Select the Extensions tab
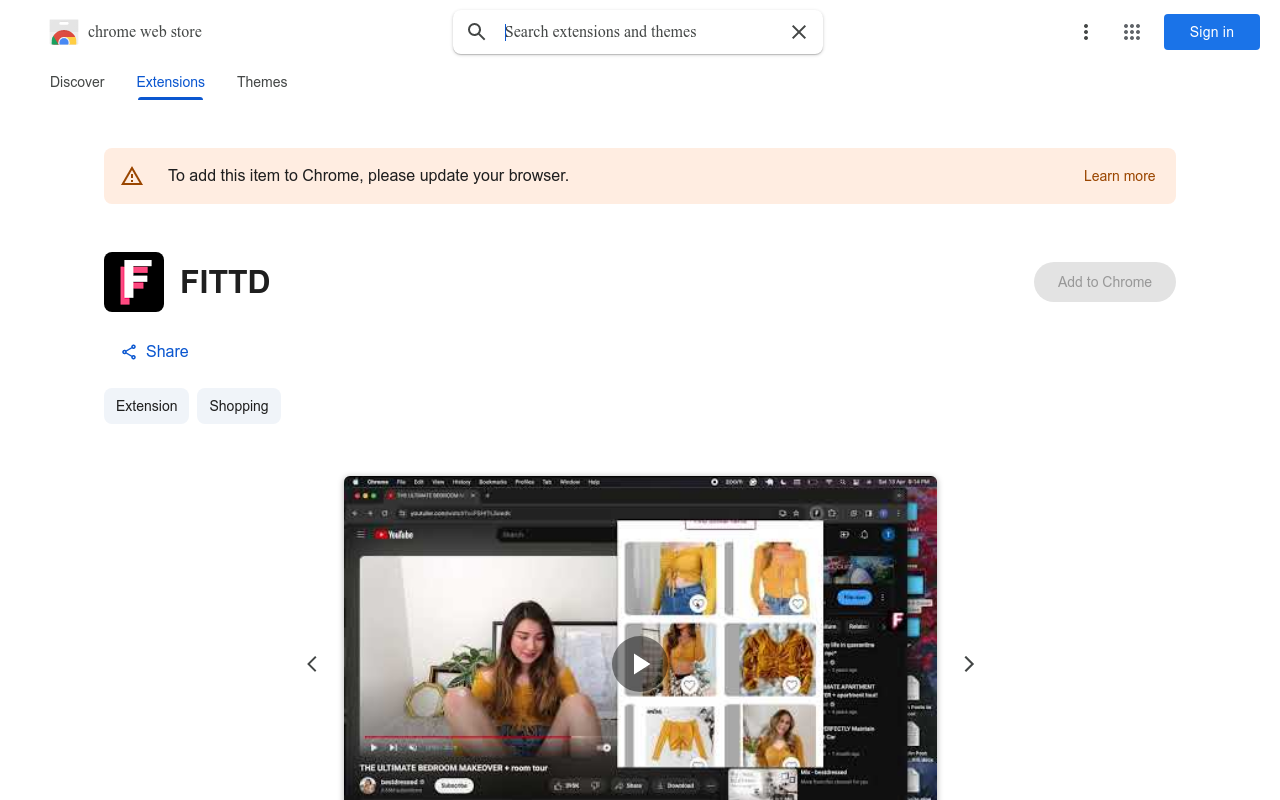1280x800 pixels. [170, 82]
